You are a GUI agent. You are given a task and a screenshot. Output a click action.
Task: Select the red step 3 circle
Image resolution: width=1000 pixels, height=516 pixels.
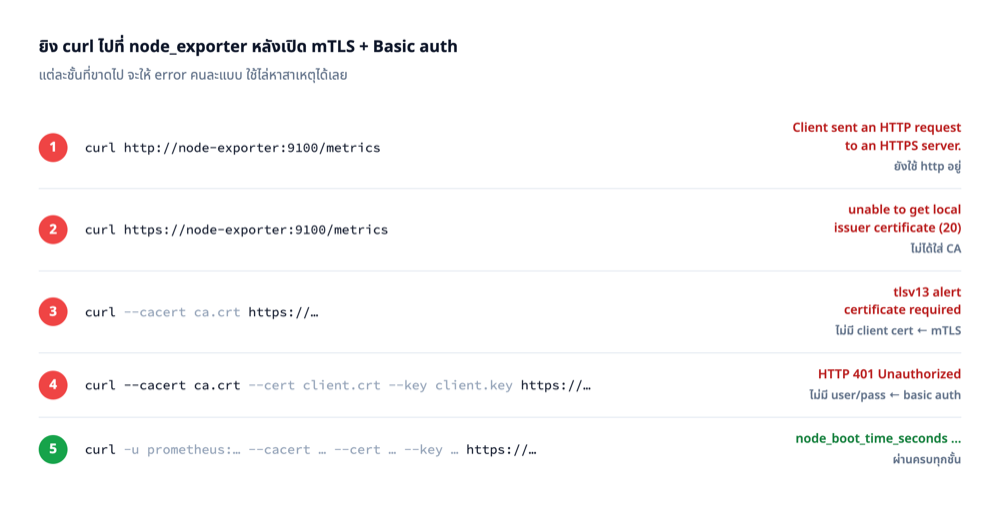53,312
